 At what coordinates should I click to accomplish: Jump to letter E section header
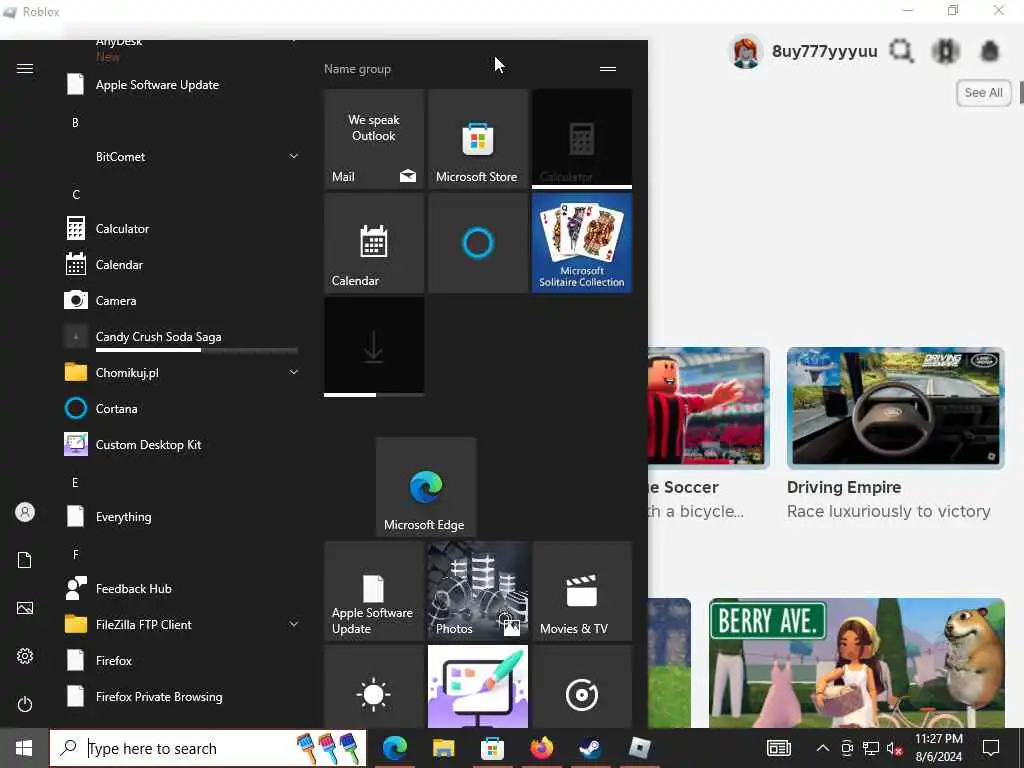pos(75,483)
